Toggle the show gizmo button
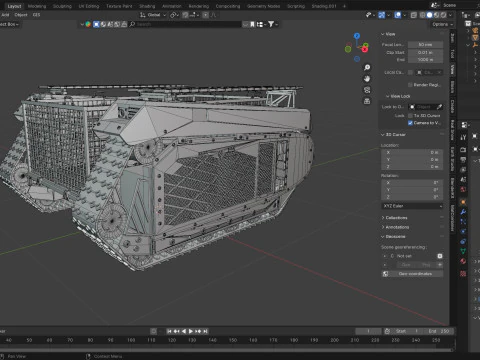The image size is (480, 360). point(382,15)
